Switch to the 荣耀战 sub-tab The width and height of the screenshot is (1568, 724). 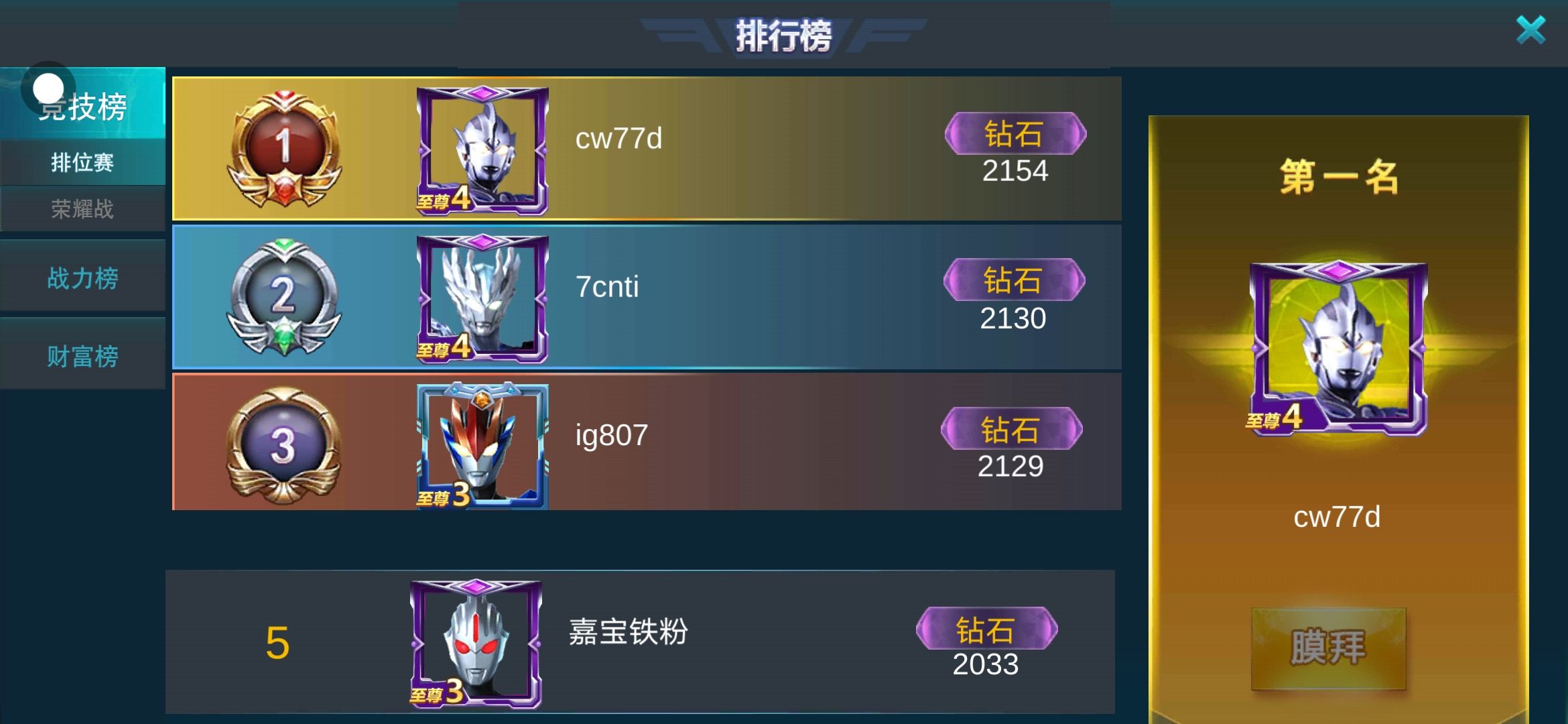click(82, 208)
